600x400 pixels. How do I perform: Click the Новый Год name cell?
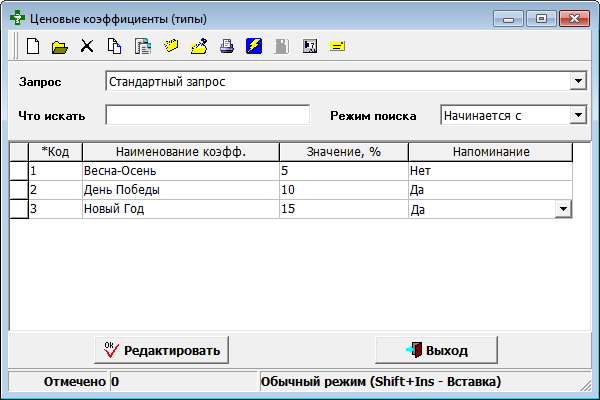[181, 209]
